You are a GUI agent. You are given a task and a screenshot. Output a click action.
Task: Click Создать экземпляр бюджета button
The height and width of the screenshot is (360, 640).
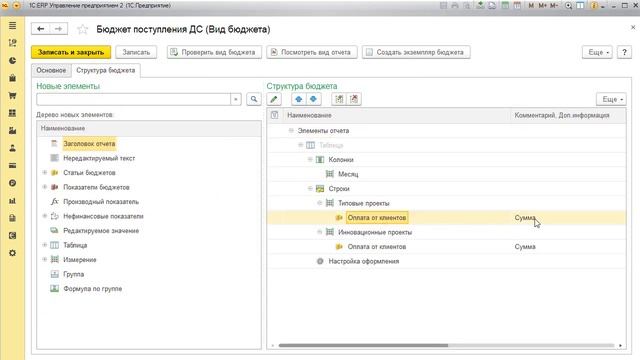[416, 52]
